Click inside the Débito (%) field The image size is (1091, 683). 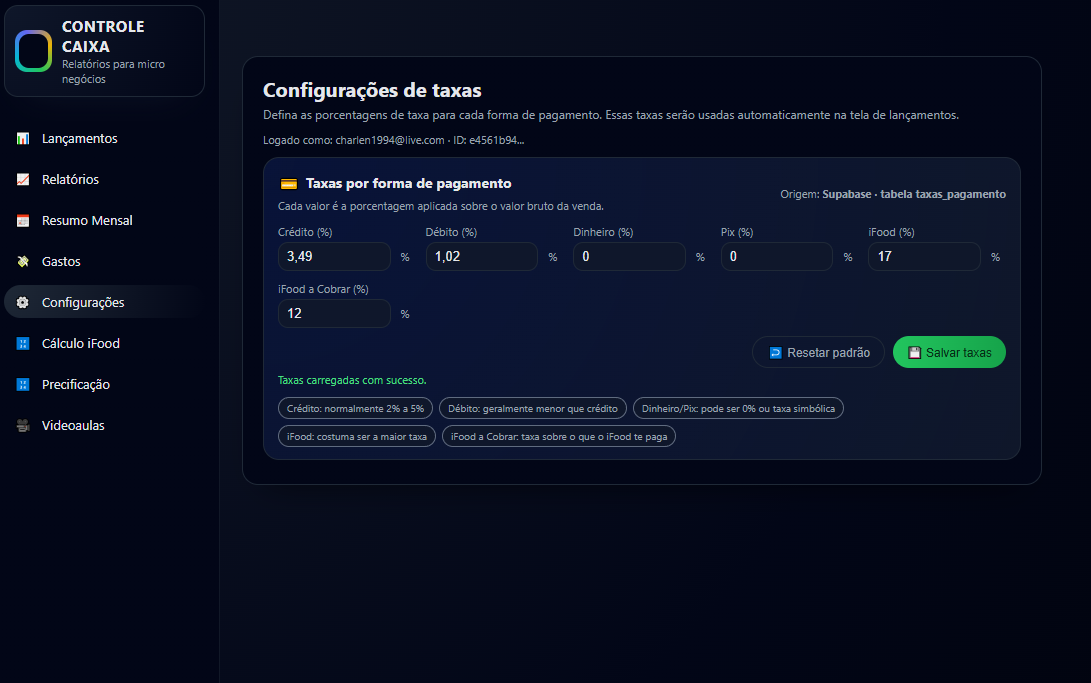tap(481, 256)
